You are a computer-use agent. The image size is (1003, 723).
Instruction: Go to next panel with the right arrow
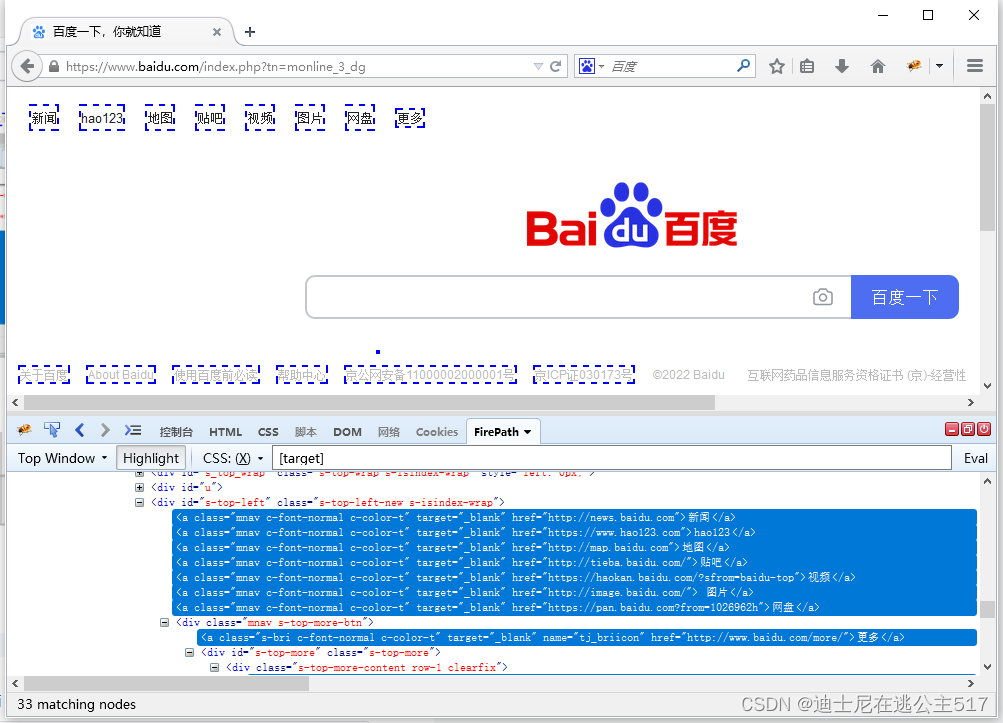point(105,430)
